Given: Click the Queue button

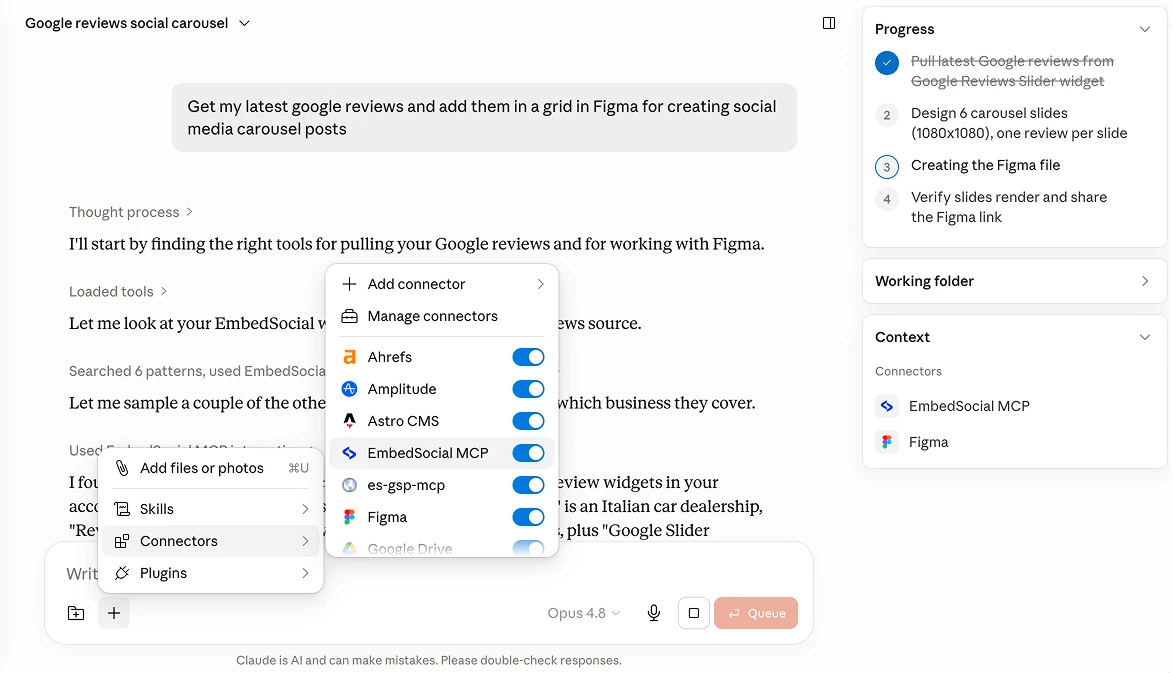Looking at the screenshot, I should (756, 613).
